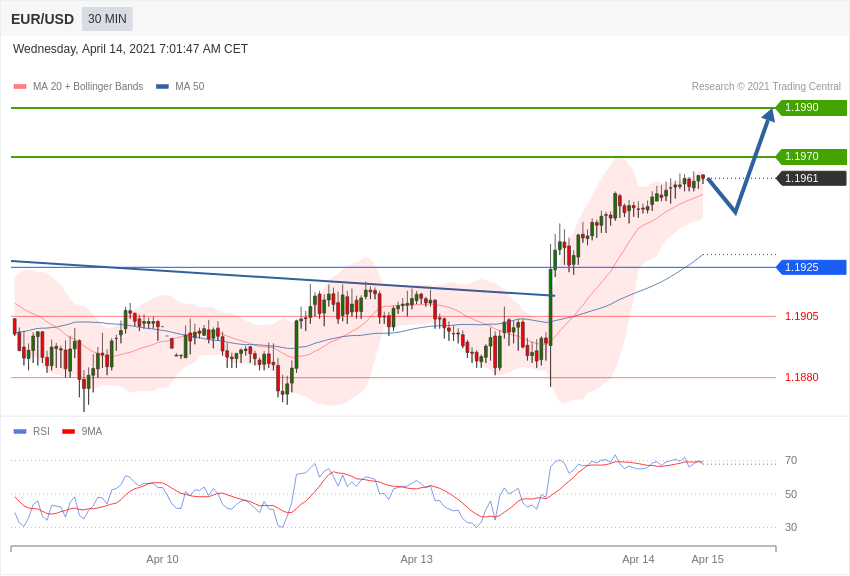Click the 1.1970 resistance price tag
Image resolution: width=850 pixels, height=576 pixels.
click(x=812, y=156)
